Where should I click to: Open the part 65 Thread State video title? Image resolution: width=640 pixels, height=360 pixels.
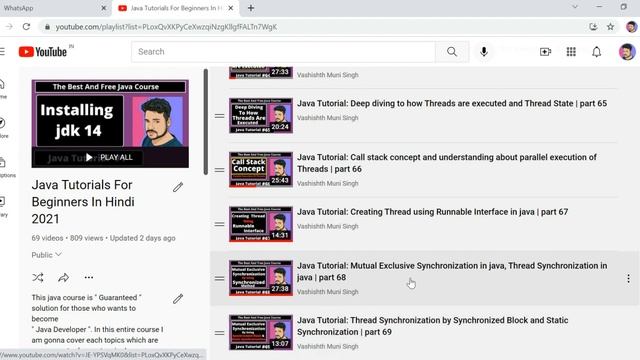coord(452,103)
